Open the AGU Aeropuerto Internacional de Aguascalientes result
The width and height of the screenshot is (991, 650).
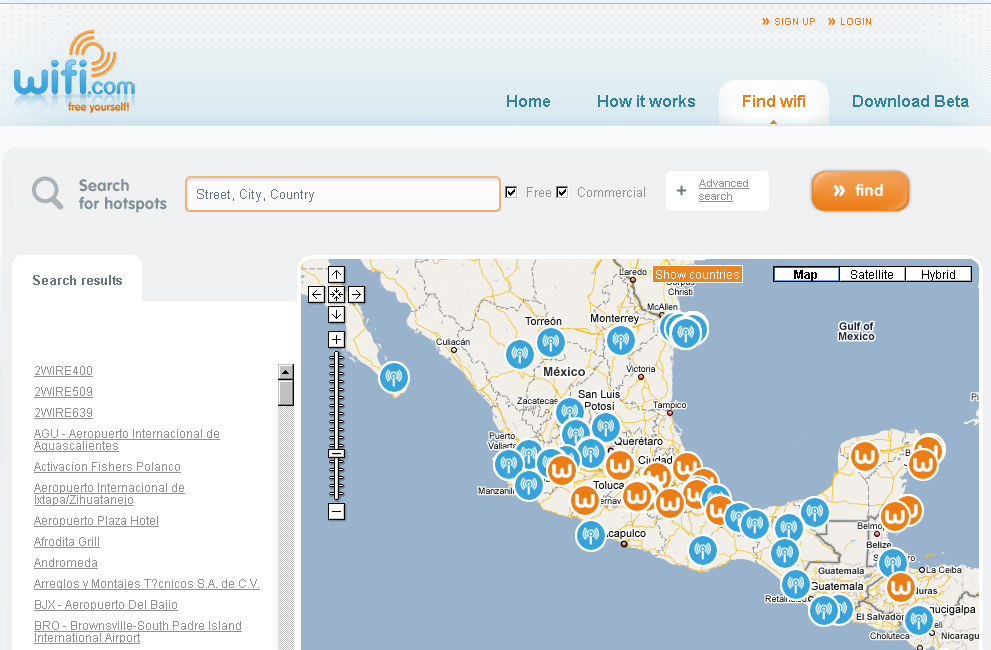(126, 439)
